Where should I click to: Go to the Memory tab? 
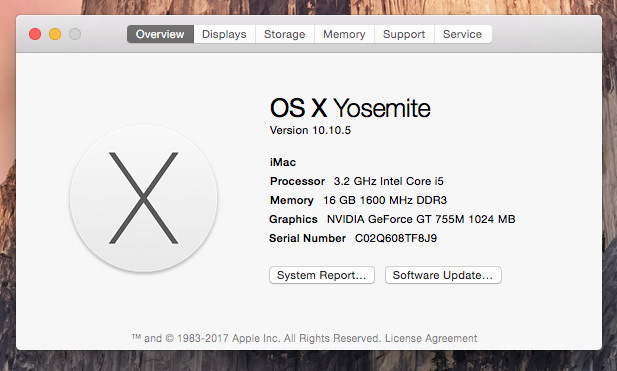click(344, 34)
